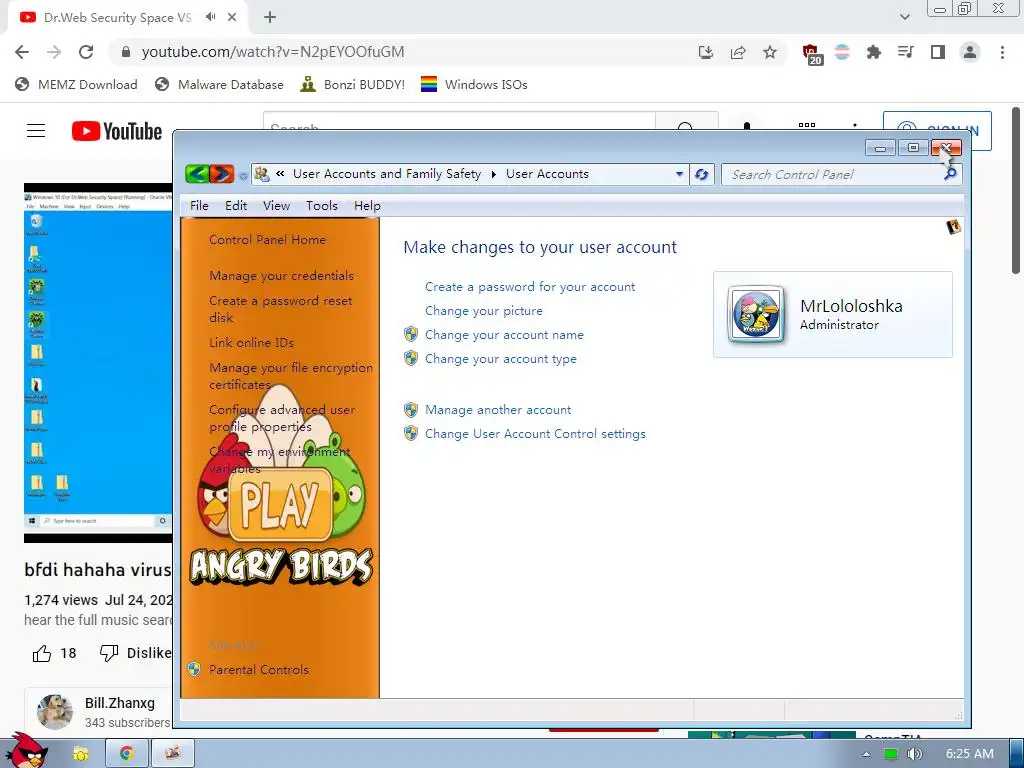
Task: Click the YouTube video player thumbnail
Action: (98, 362)
